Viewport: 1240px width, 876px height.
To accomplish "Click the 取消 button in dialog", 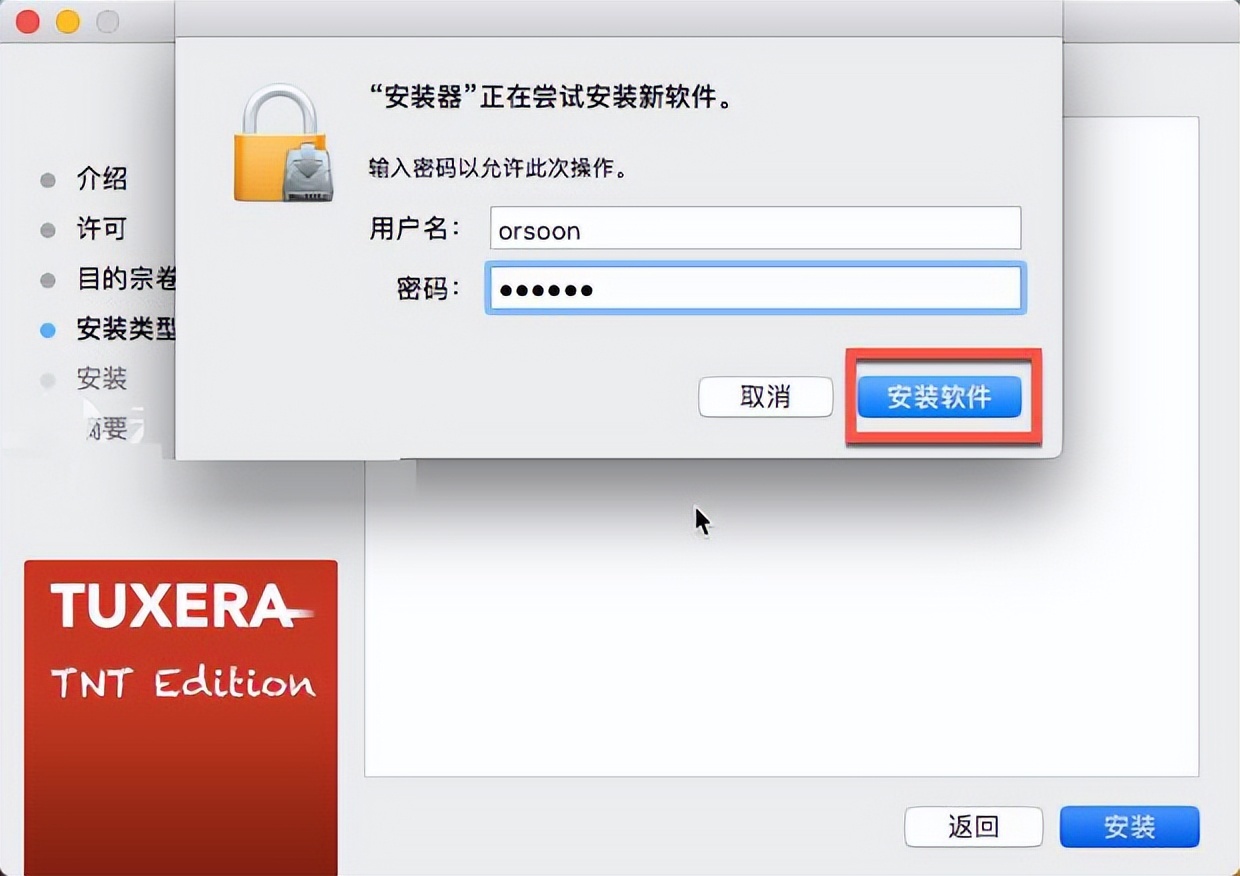I will [x=765, y=397].
